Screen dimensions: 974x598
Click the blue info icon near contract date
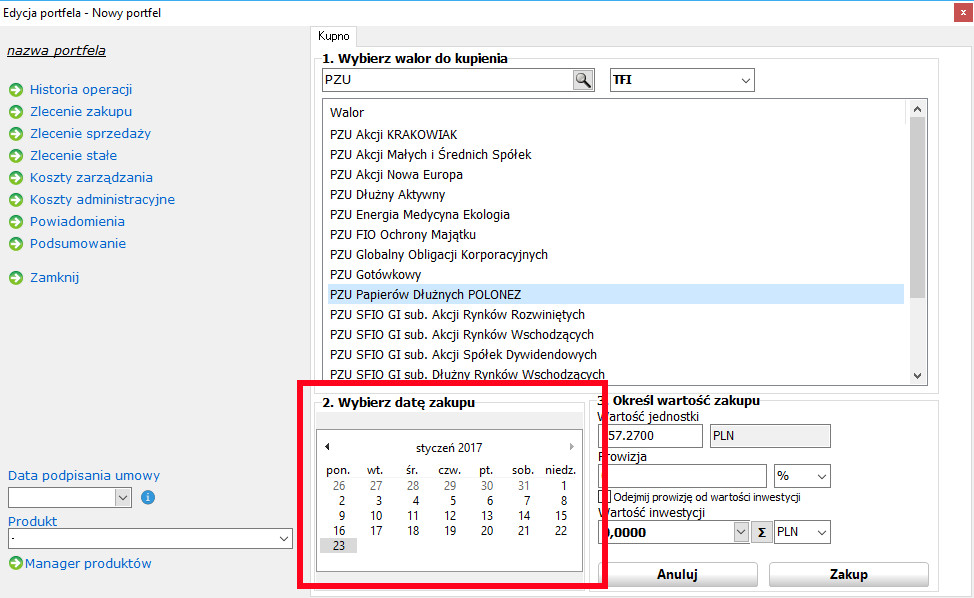148,497
